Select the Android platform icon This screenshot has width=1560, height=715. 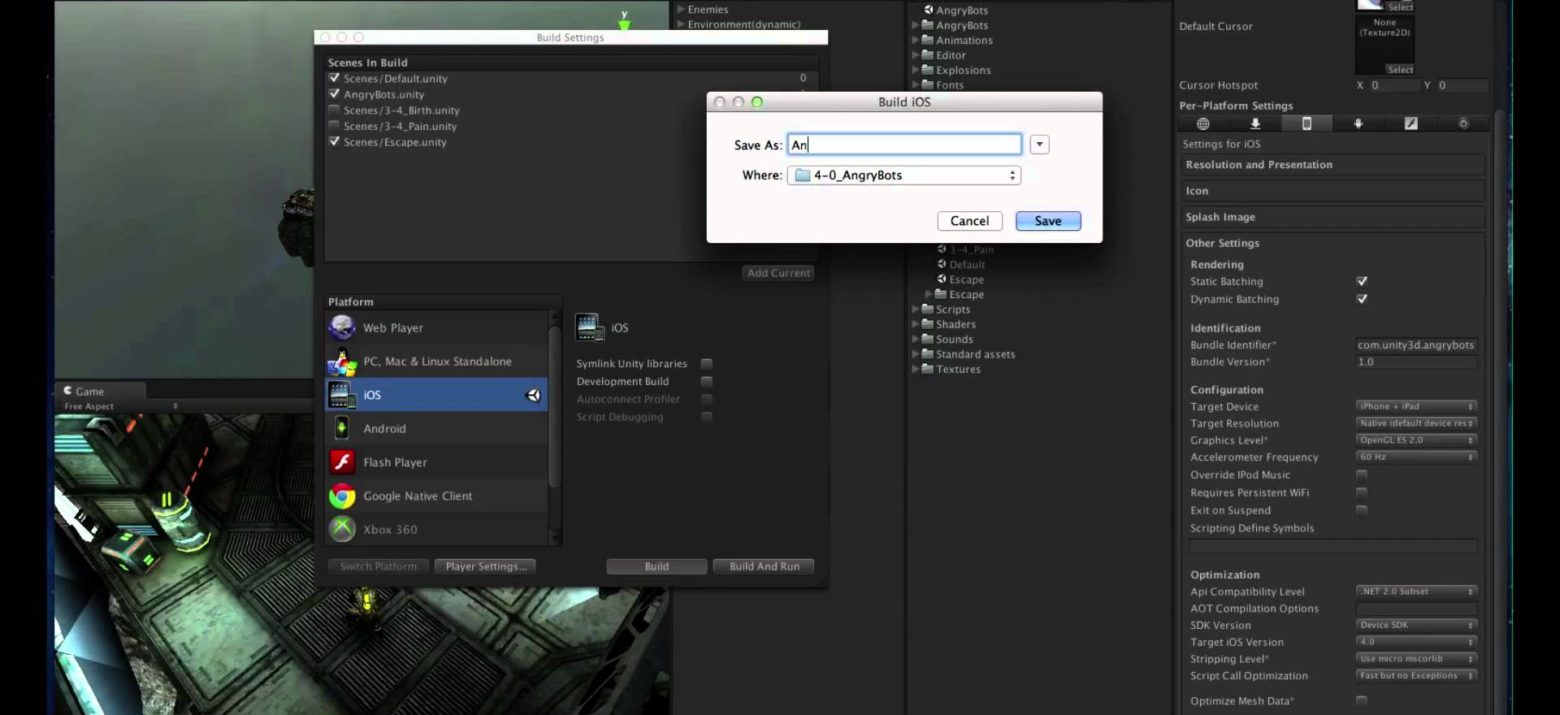(x=343, y=428)
